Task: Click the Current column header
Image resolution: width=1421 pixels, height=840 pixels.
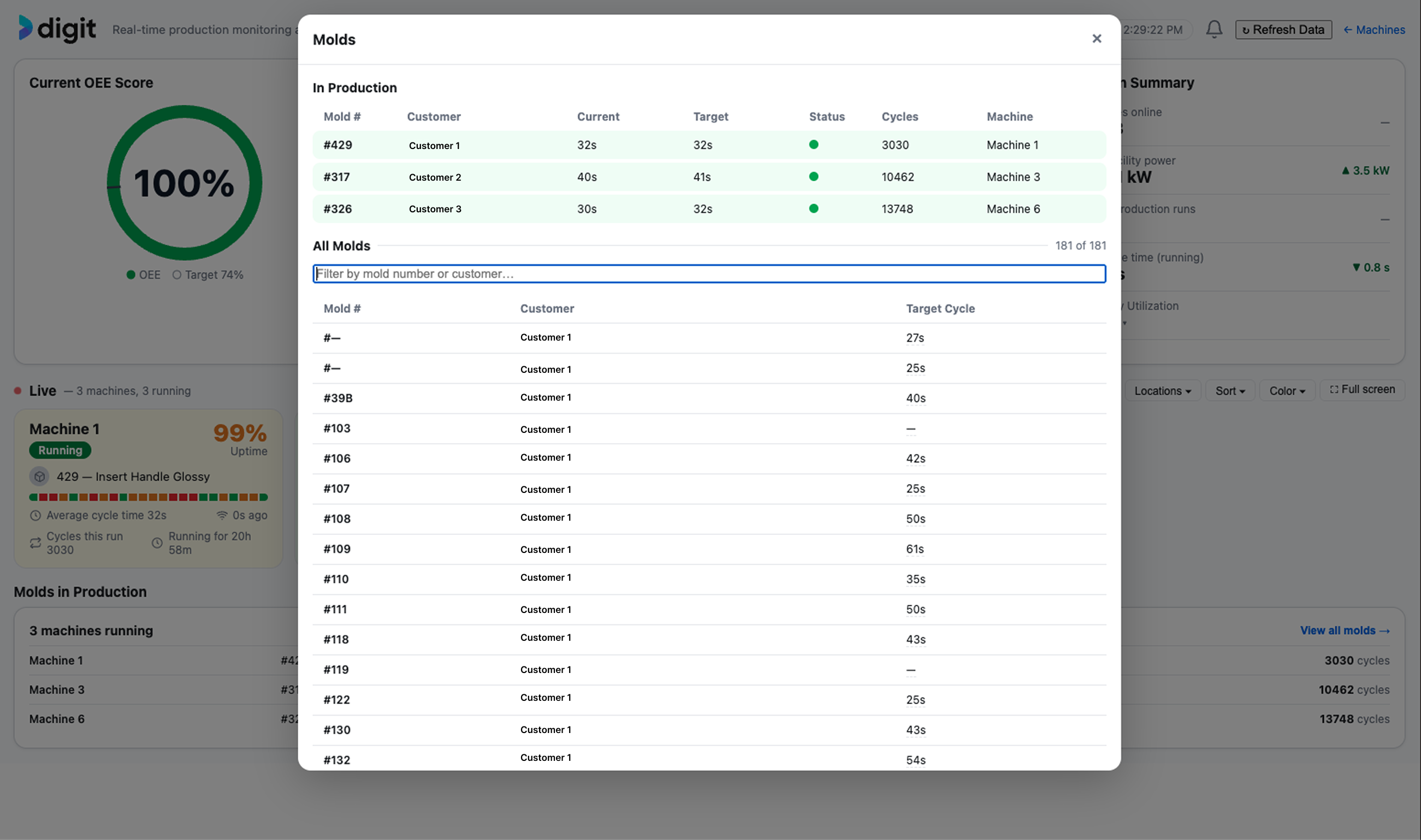Action: coord(598,117)
